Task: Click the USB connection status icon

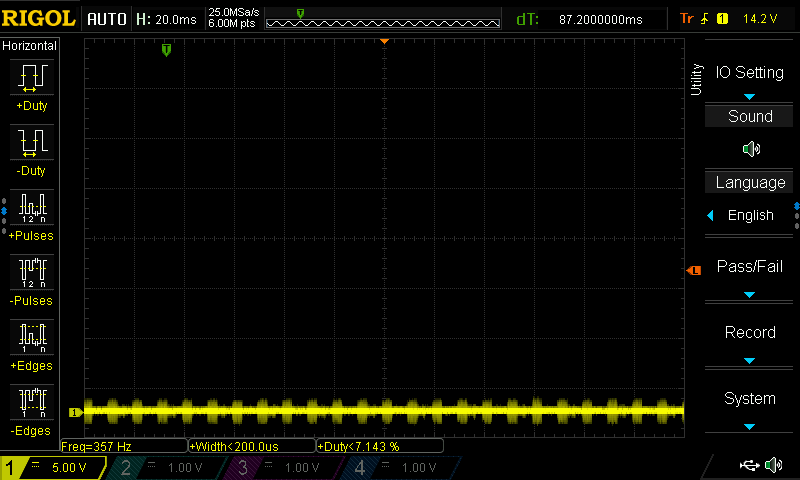Action: [749, 465]
